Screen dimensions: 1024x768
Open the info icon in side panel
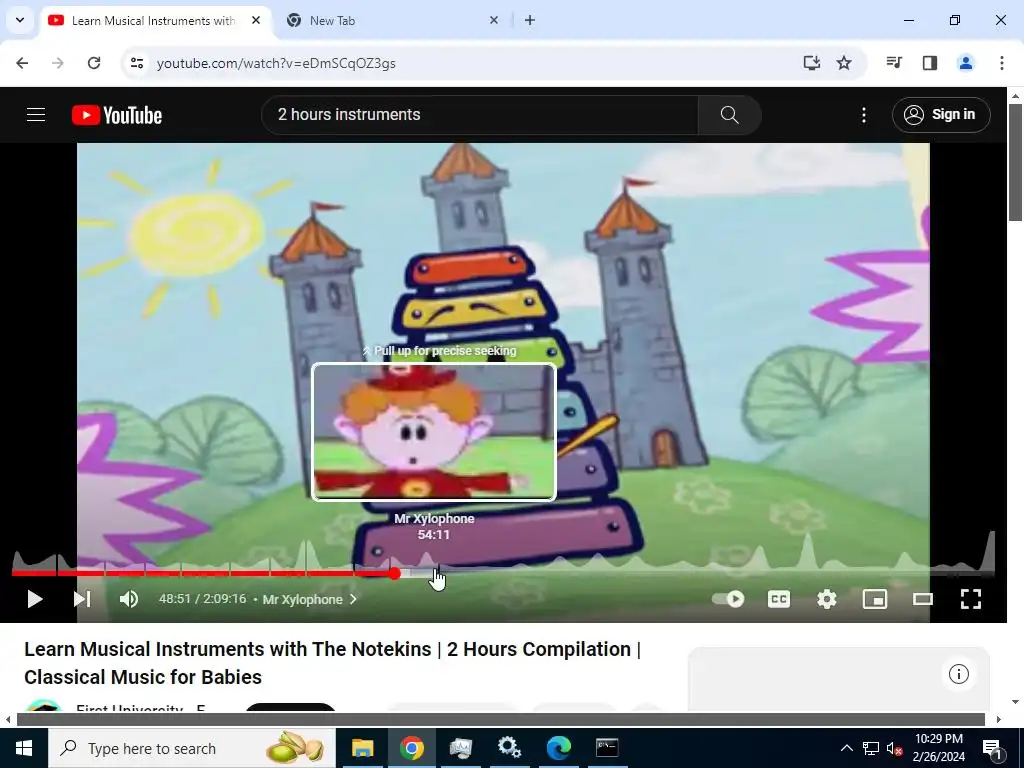coord(959,674)
